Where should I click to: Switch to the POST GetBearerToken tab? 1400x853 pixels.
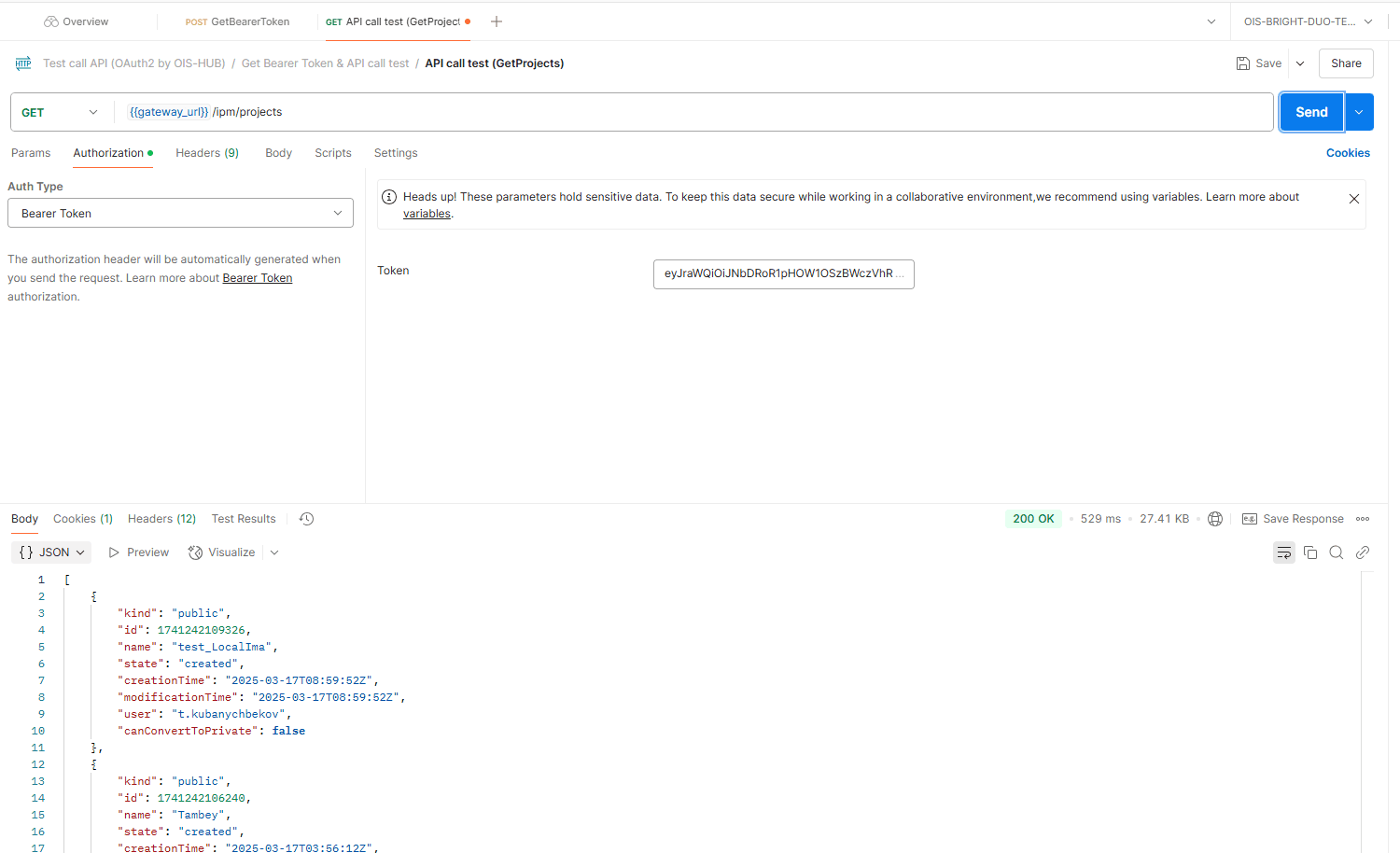pos(237,21)
